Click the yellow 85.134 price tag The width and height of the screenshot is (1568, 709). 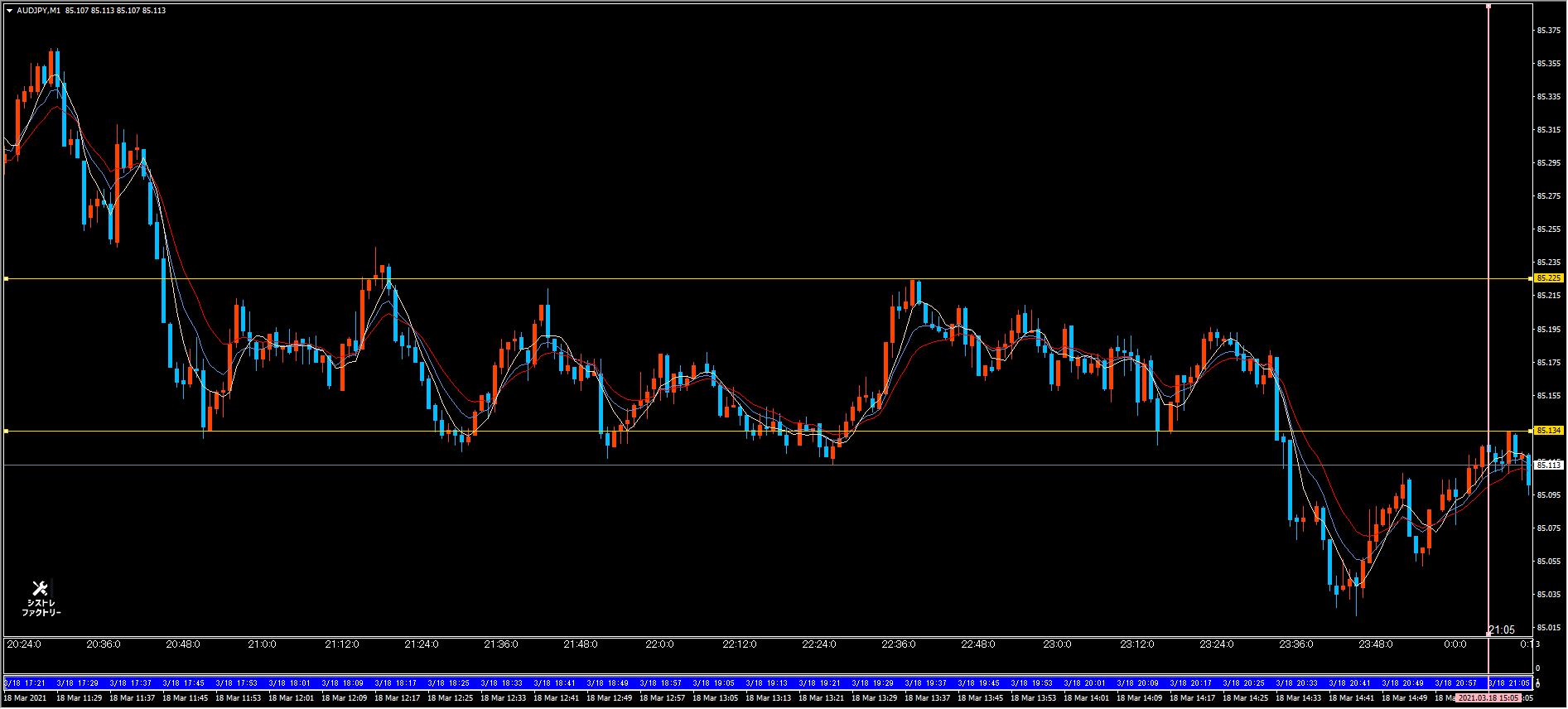1548,431
